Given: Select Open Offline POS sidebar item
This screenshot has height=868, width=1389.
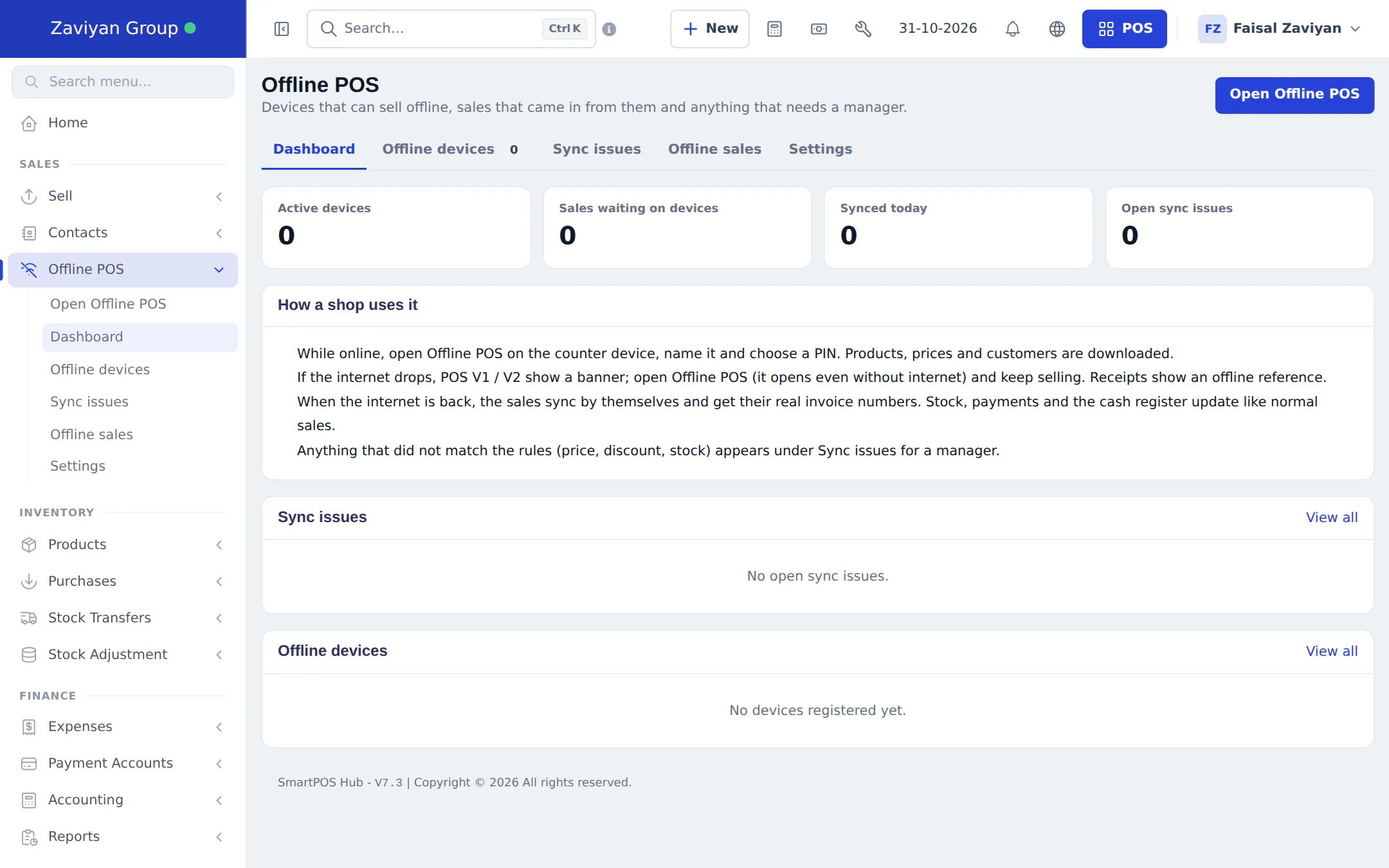Looking at the screenshot, I should 140,304.
